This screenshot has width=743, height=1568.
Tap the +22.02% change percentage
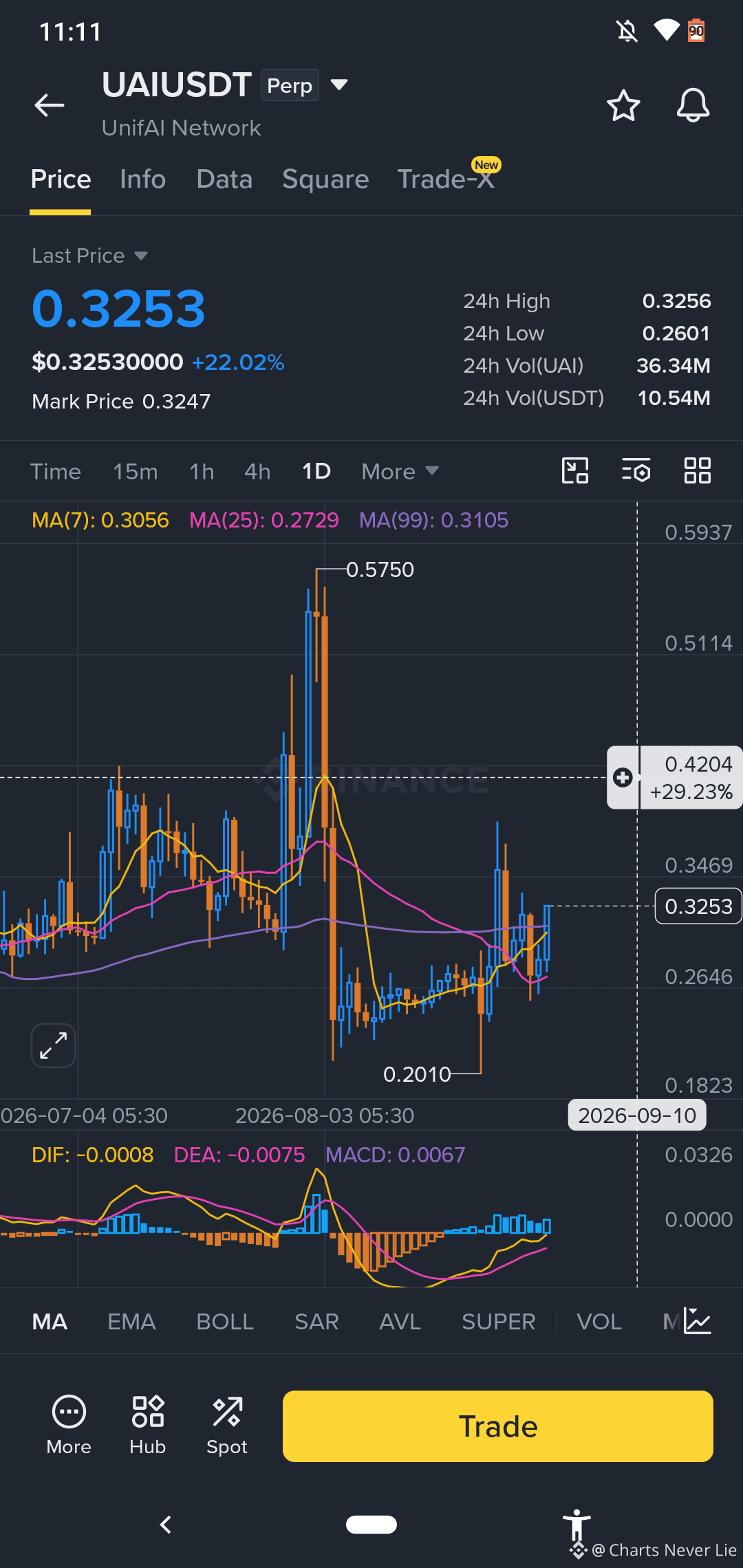(238, 362)
